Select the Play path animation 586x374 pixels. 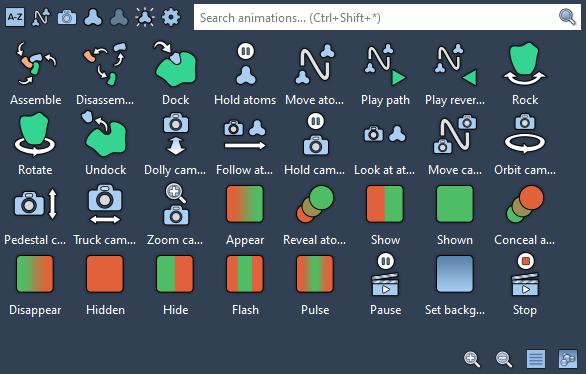coord(385,64)
